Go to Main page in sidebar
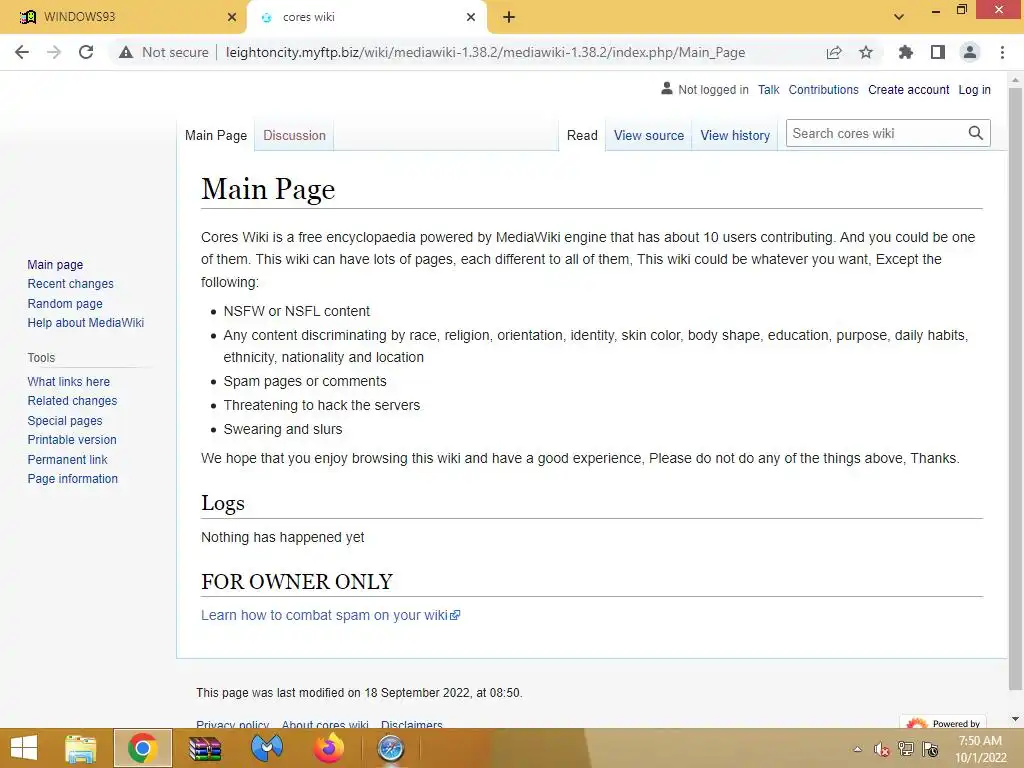 point(55,264)
